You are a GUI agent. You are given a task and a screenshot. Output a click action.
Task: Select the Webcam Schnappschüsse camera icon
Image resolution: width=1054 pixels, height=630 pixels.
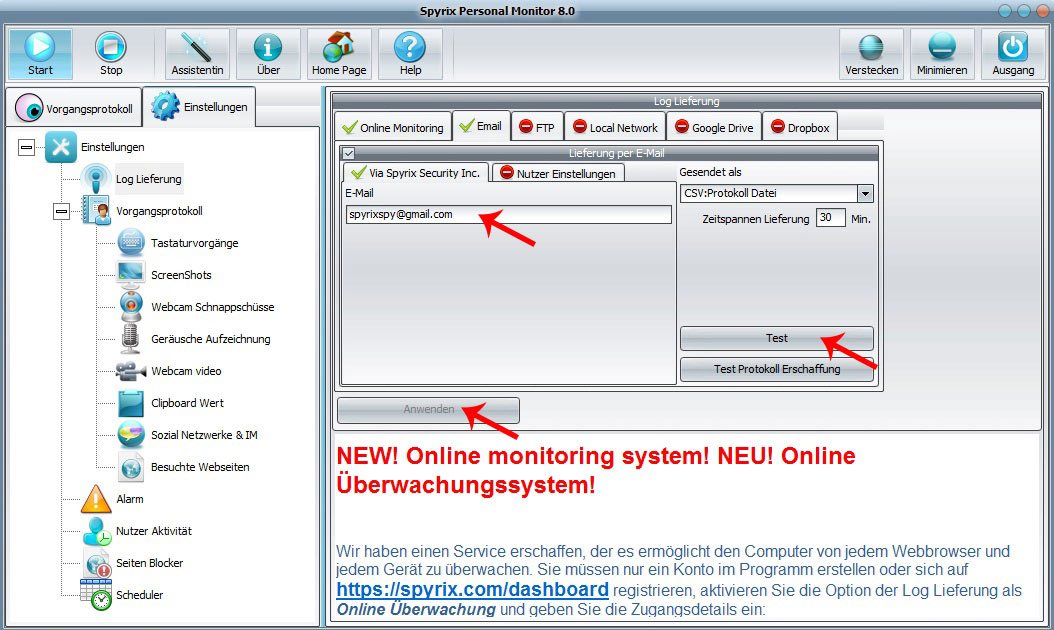131,307
